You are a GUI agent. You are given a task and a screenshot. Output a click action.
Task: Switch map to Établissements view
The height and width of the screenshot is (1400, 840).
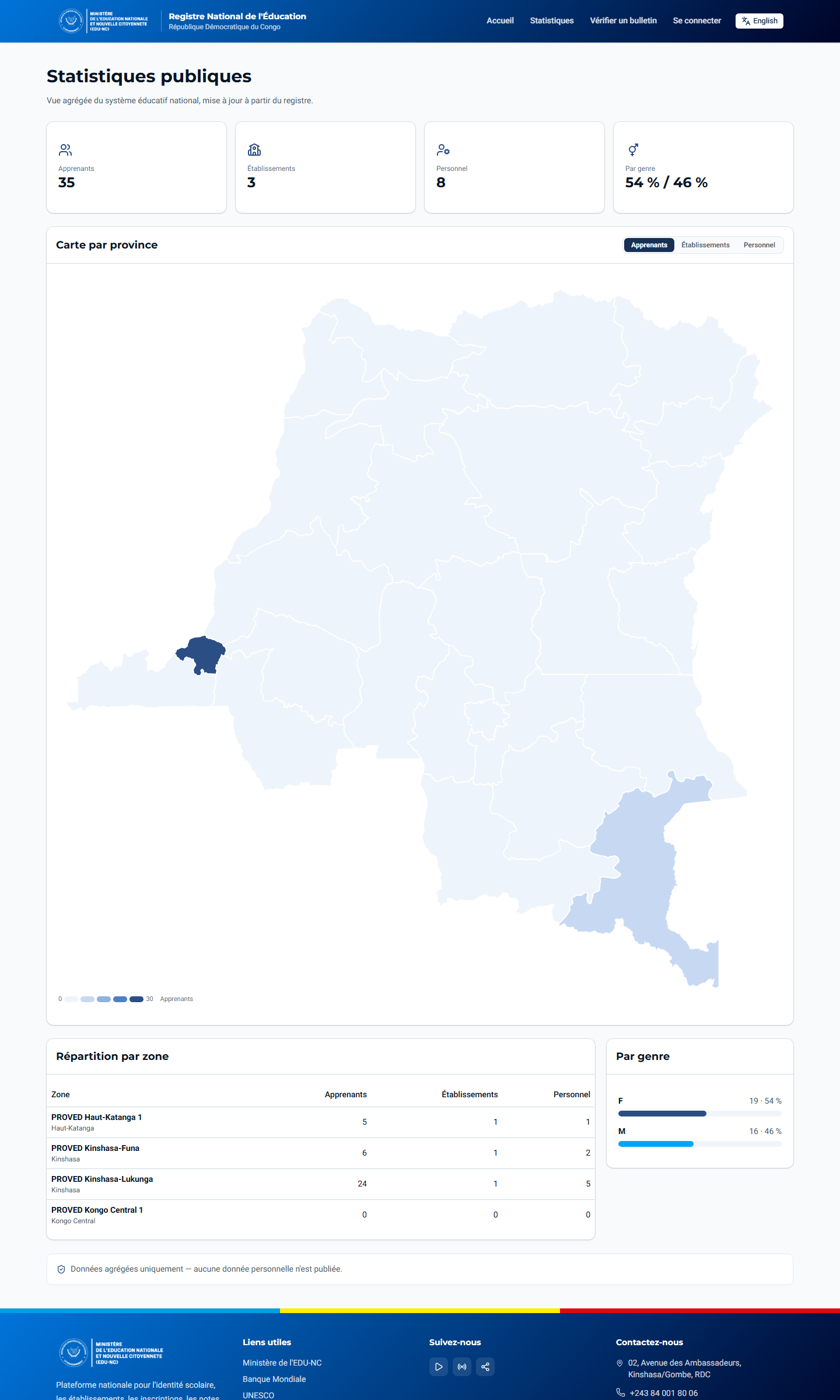click(x=705, y=245)
